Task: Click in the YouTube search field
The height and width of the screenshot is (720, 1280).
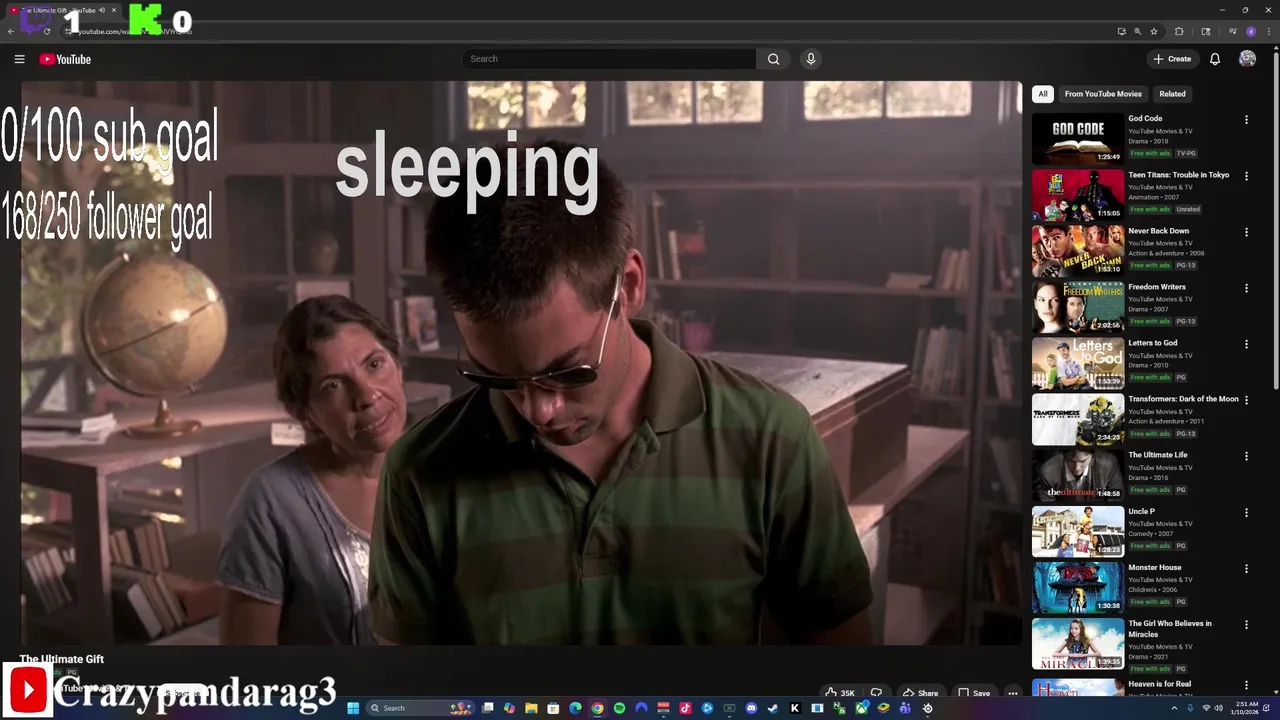Action: tap(609, 59)
